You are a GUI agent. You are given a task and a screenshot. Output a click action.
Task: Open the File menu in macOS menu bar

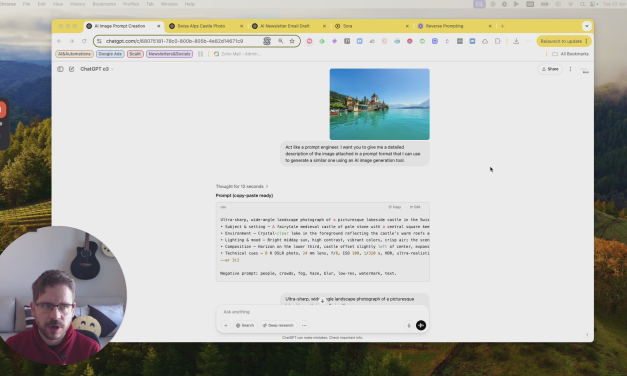pyautogui.click(x=26, y=4)
